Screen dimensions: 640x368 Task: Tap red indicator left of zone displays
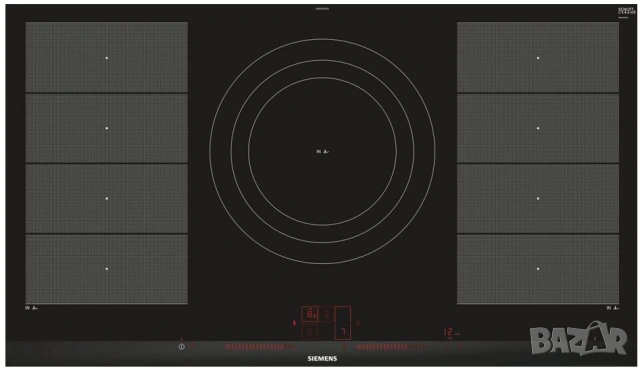coord(294,323)
